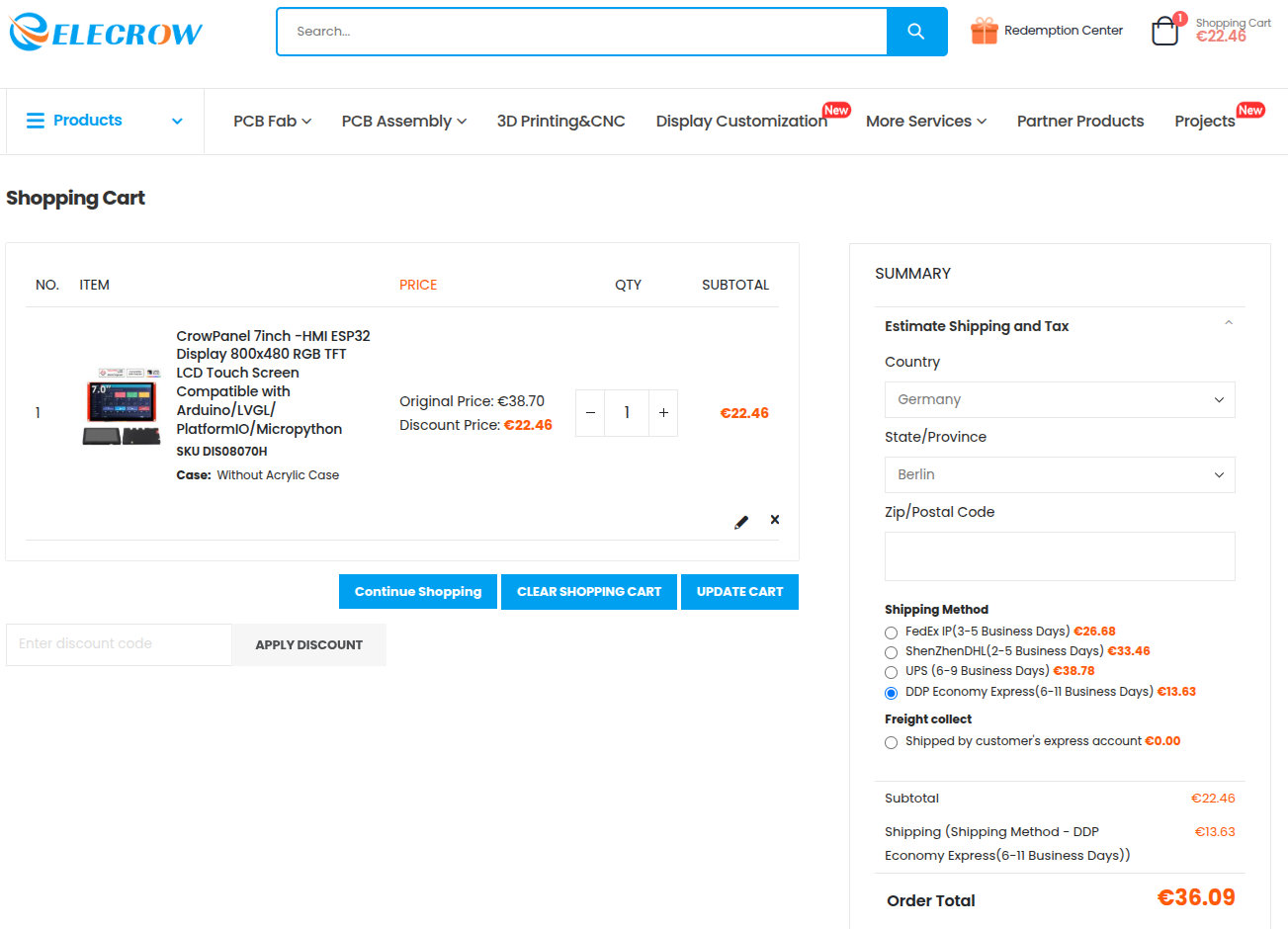Choose shipped by customer's express account
Screen dimensions: 1288x929
click(x=891, y=742)
